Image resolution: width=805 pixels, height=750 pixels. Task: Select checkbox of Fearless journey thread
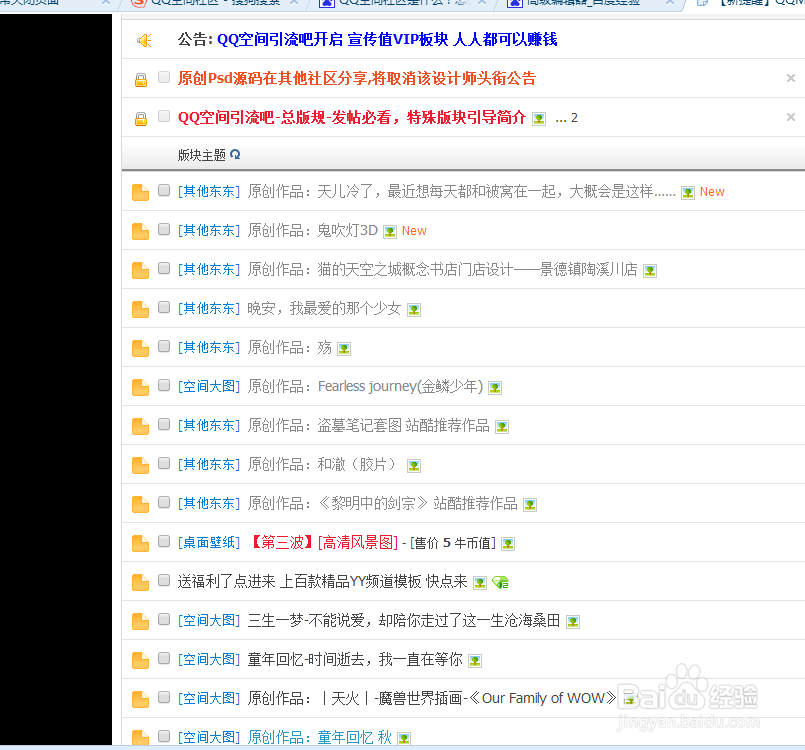pyautogui.click(x=164, y=385)
